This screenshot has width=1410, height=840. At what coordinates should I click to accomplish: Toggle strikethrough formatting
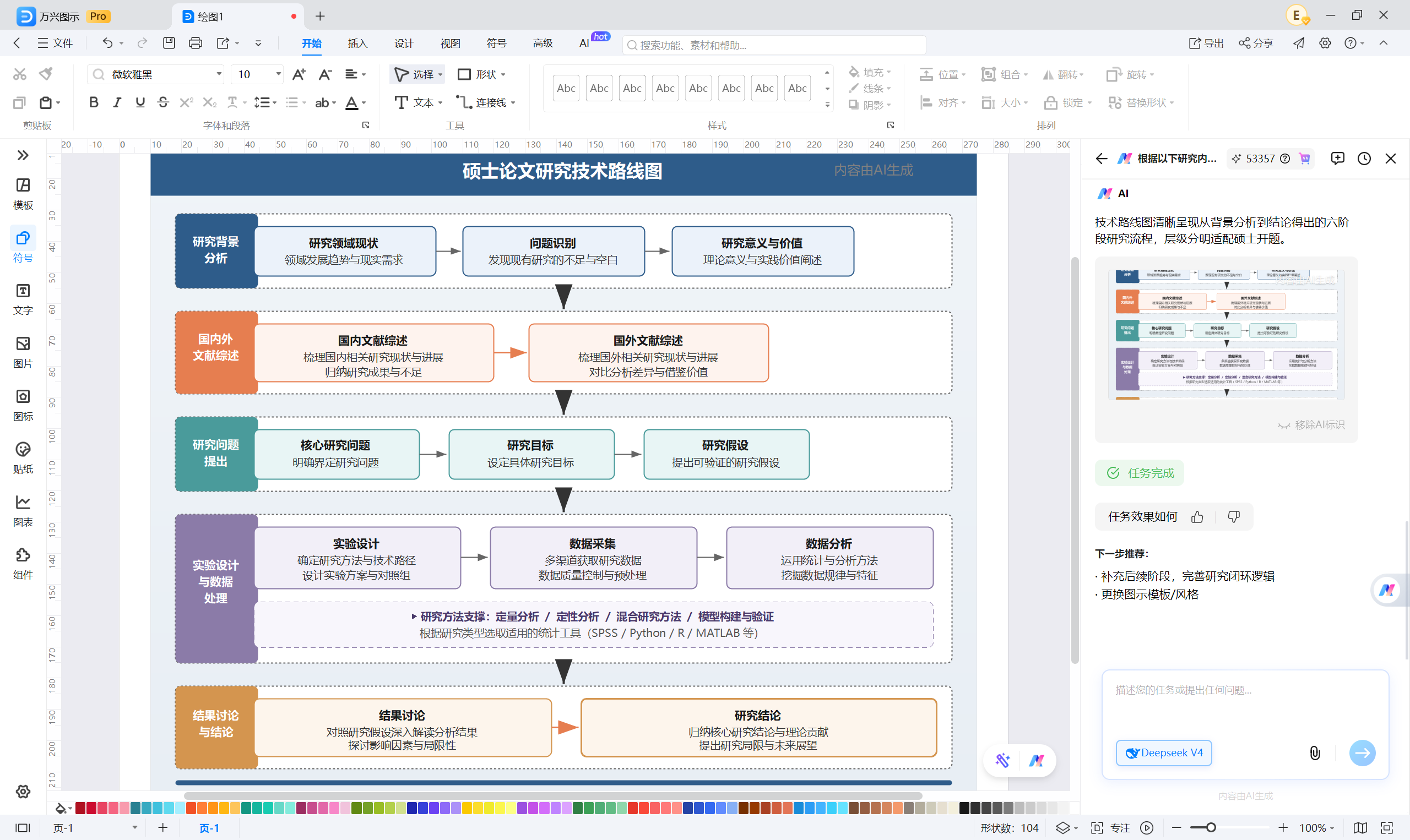[163, 102]
